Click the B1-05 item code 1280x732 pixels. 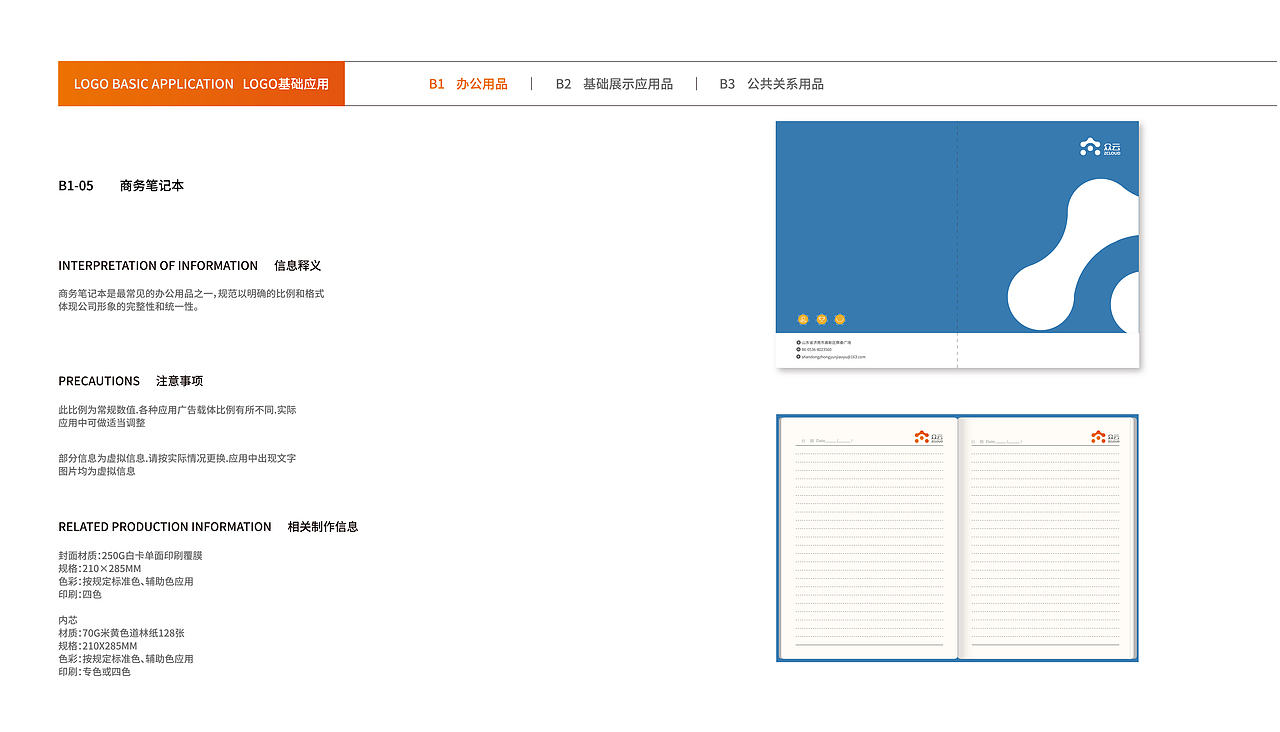click(x=76, y=186)
